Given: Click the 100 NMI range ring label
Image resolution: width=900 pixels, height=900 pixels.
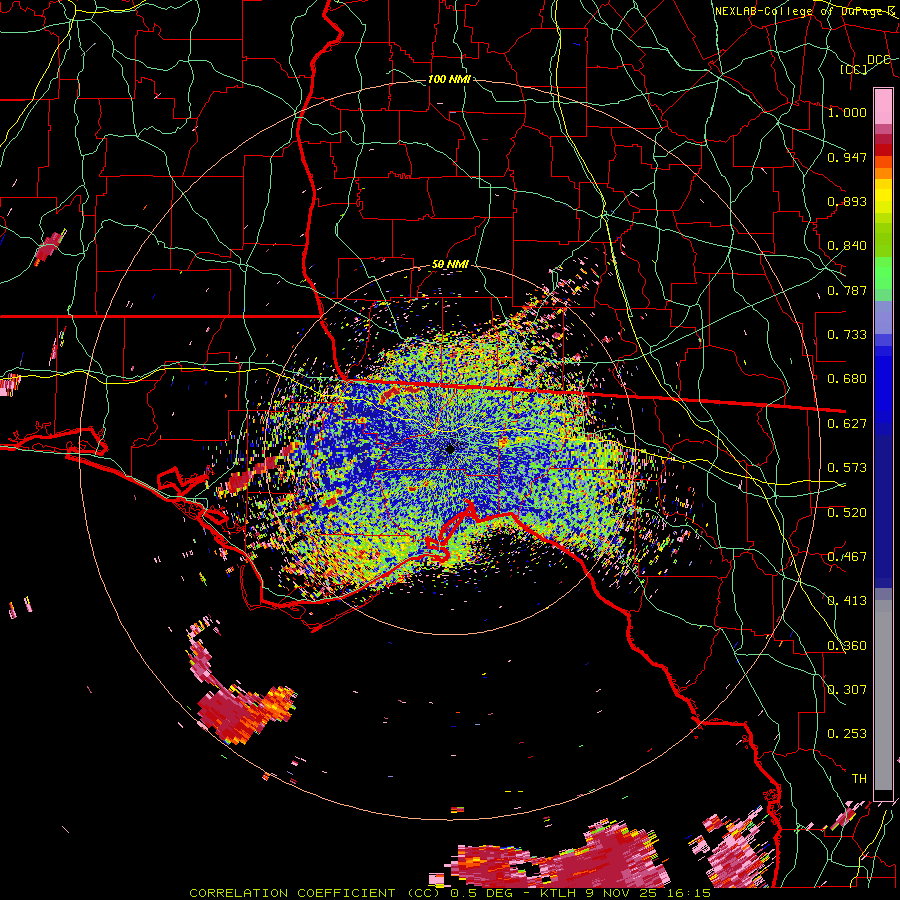Looking at the screenshot, I should (449, 79).
